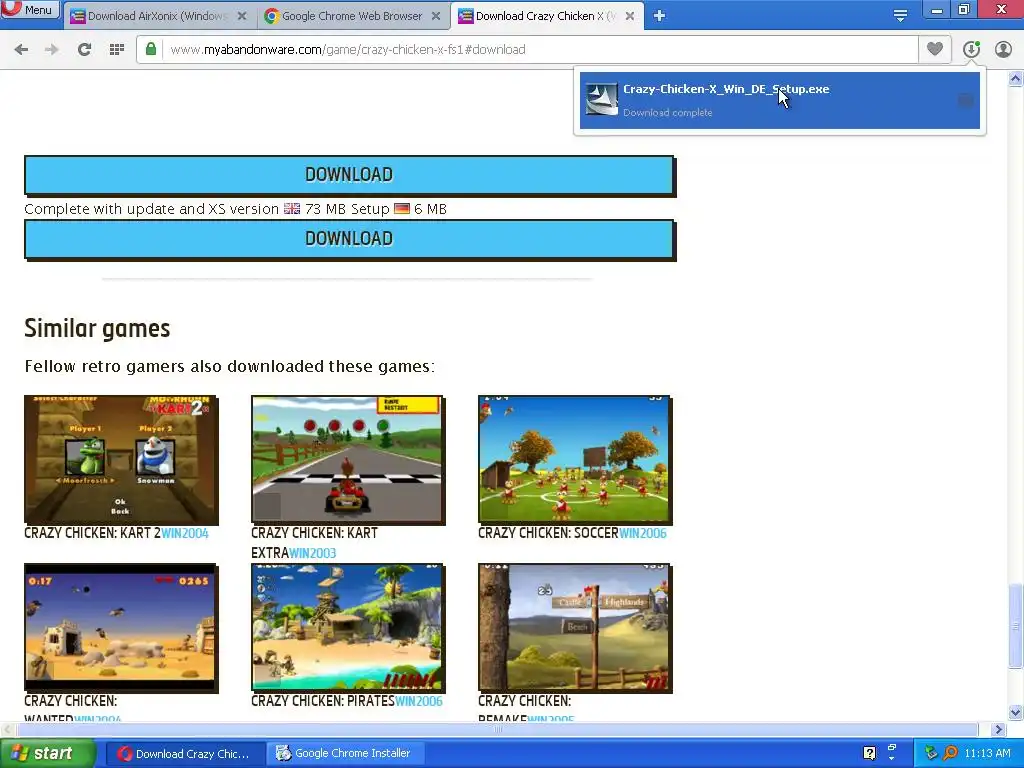Open the Crazy Chicken: Pirates thumbnail
Viewport: 1024px width, 768px height.
click(x=348, y=628)
